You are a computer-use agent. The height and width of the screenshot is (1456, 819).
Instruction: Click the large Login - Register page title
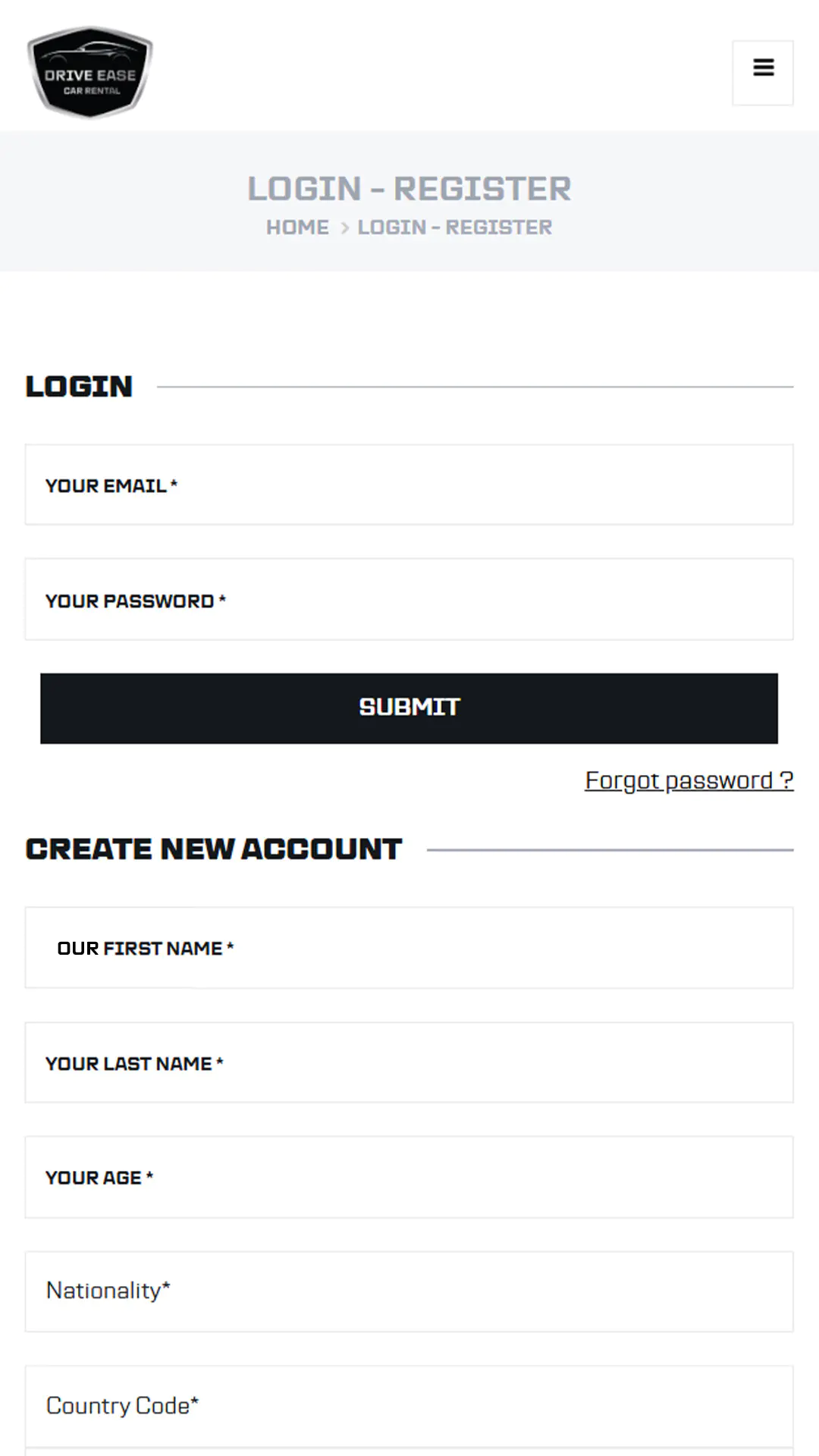(409, 189)
